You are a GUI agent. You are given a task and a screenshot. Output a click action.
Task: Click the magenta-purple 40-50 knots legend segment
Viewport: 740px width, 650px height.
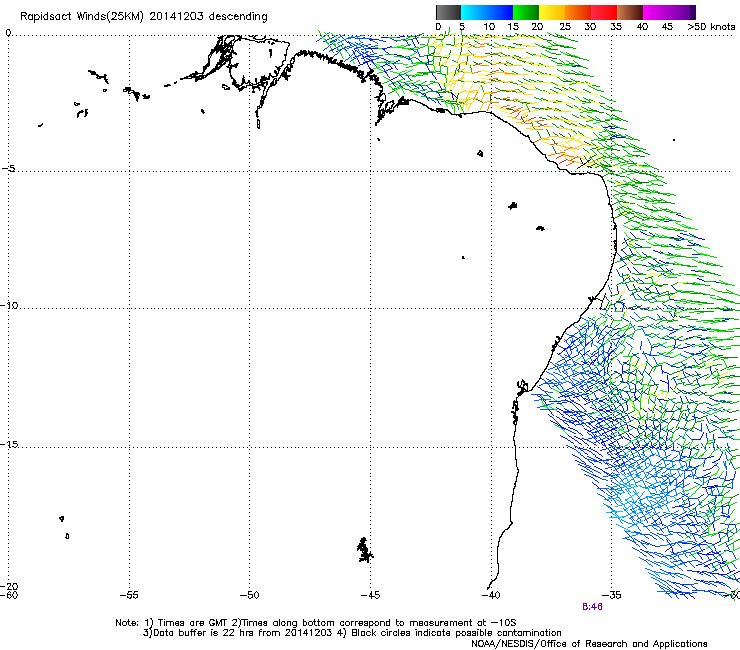click(666, 12)
